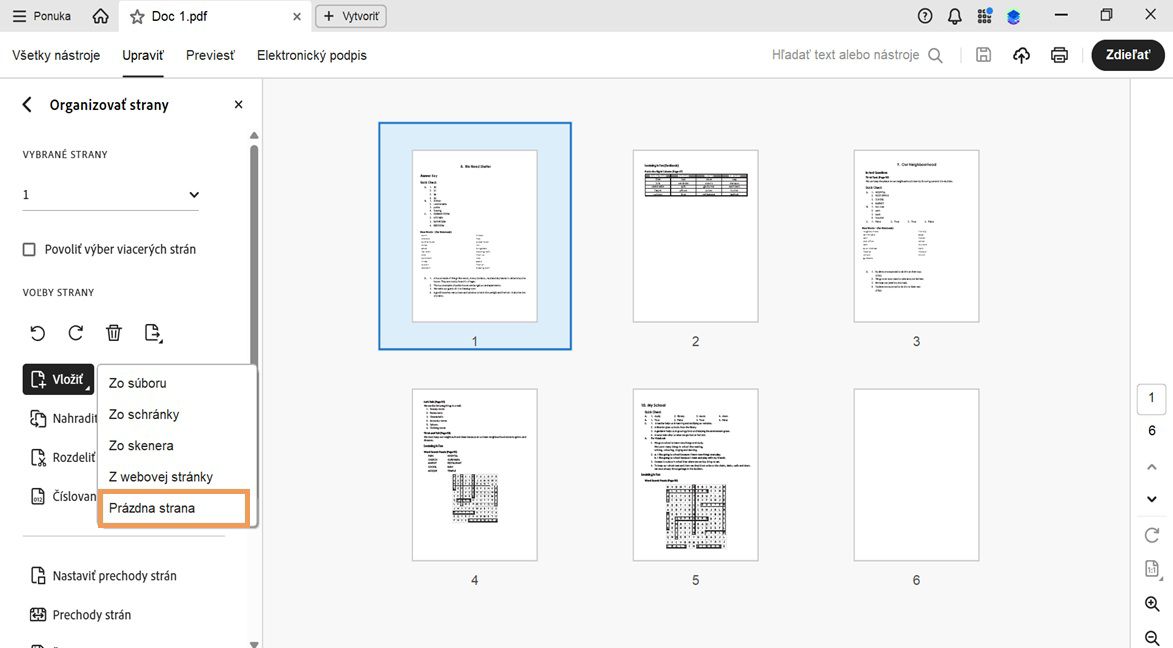1173x648 pixels.
Task: Switch to the Previesť tab
Action: click(x=210, y=55)
